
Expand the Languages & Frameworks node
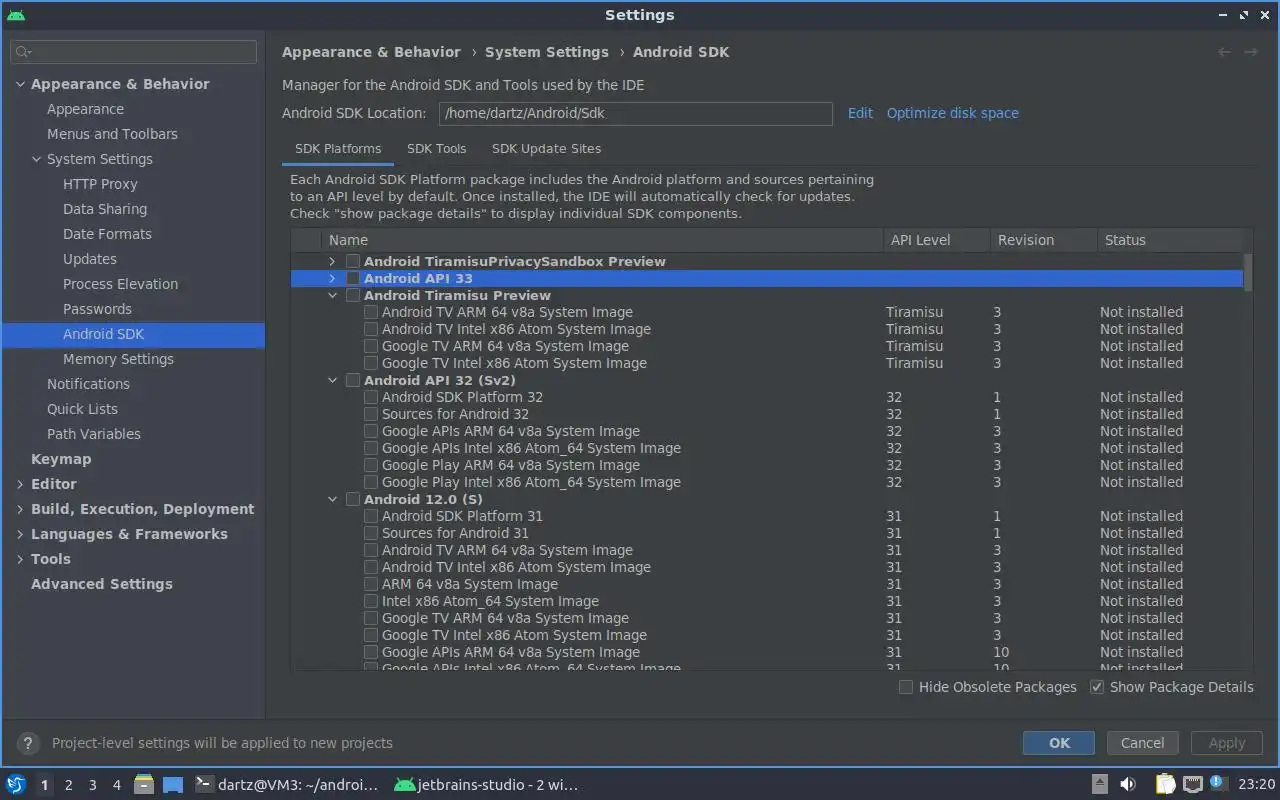pyautogui.click(x=20, y=535)
